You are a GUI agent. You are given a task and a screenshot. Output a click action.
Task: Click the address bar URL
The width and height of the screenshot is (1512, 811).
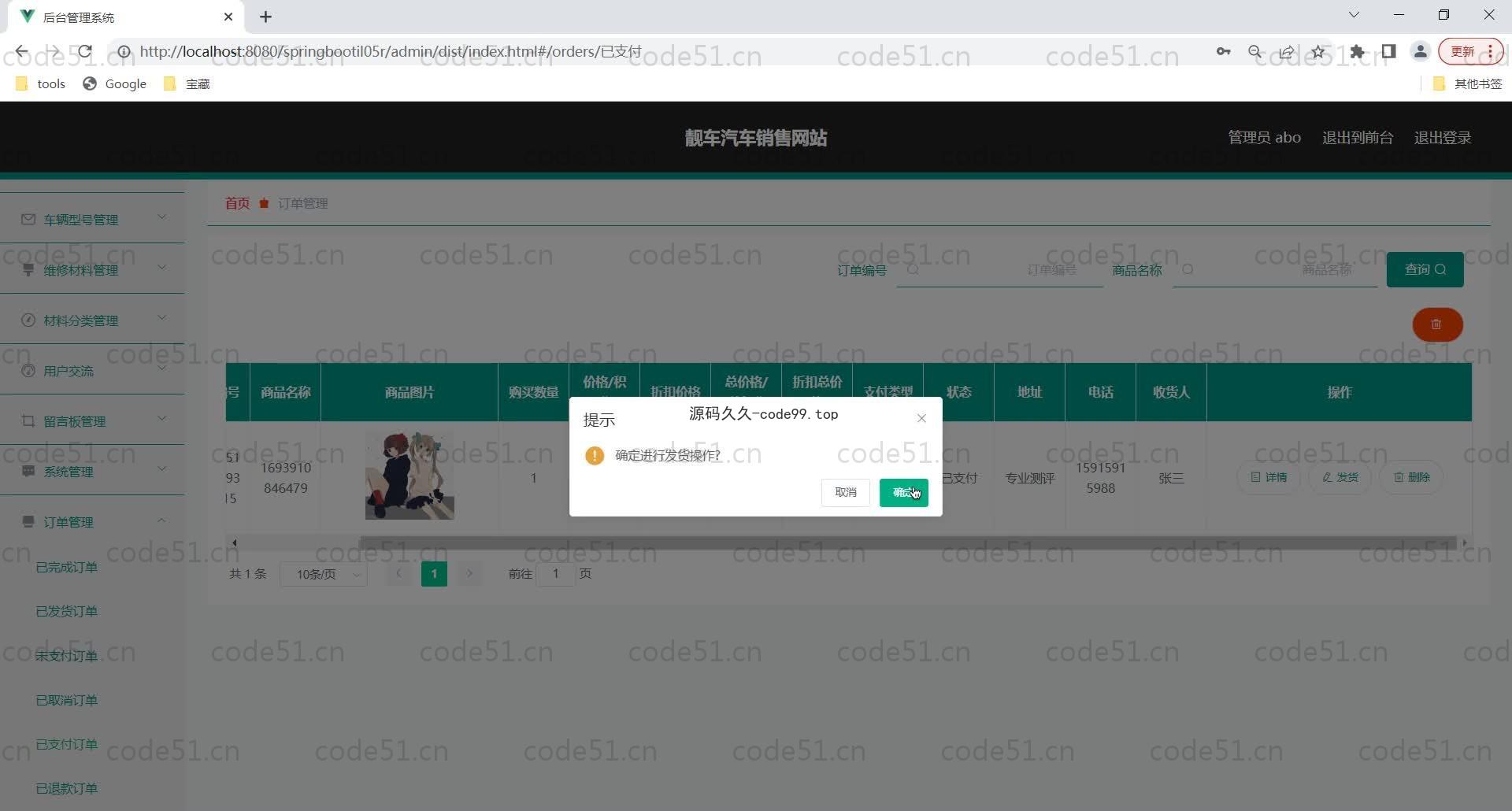pos(391,51)
